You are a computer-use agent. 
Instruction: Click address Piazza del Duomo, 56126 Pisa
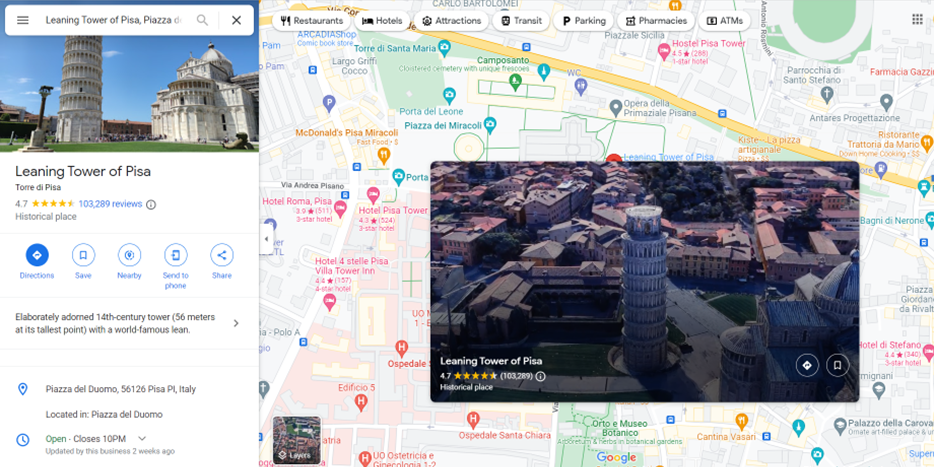coord(121,389)
